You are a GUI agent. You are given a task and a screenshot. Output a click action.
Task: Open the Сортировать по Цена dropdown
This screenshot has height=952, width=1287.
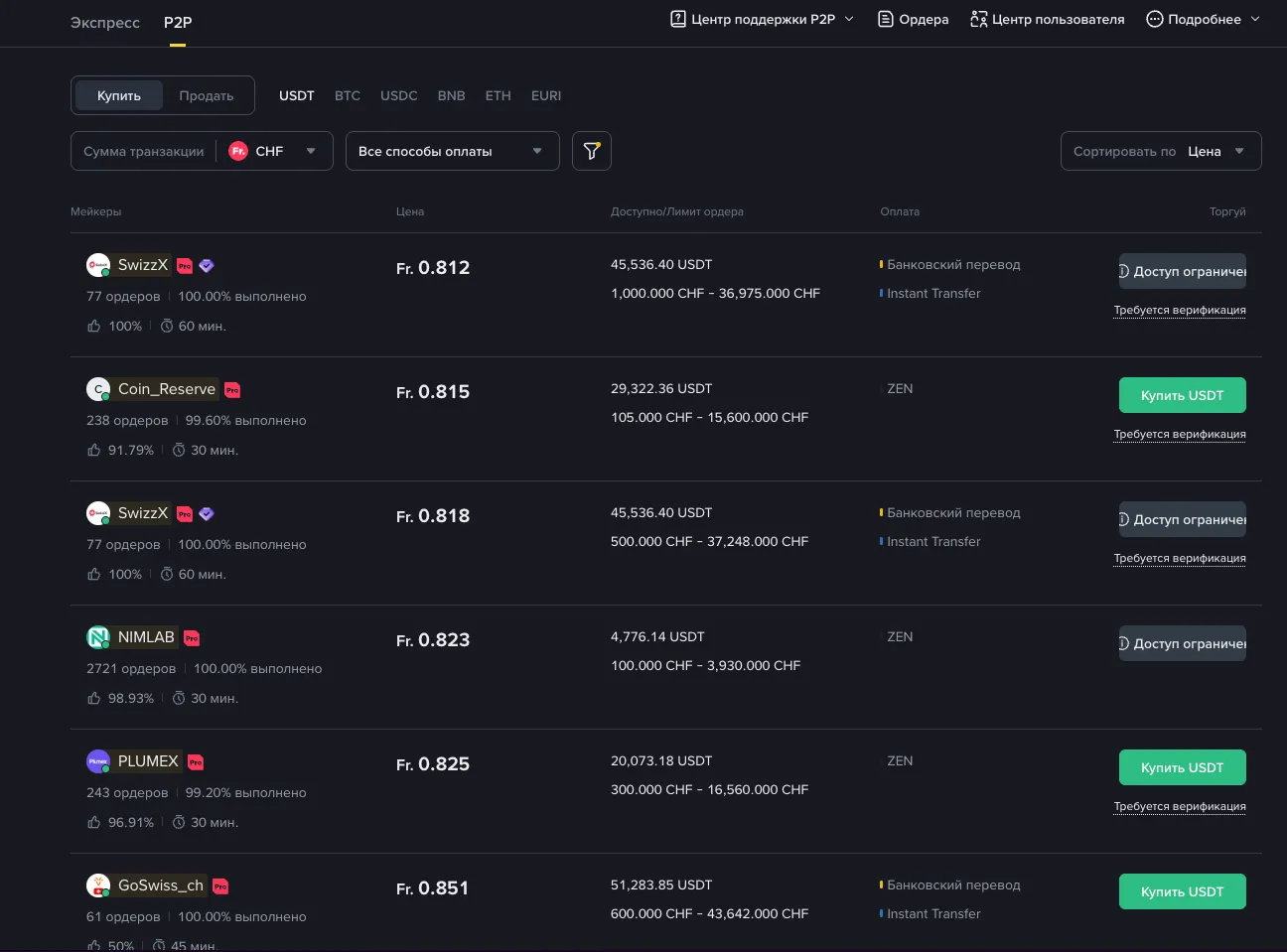point(1160,151)
